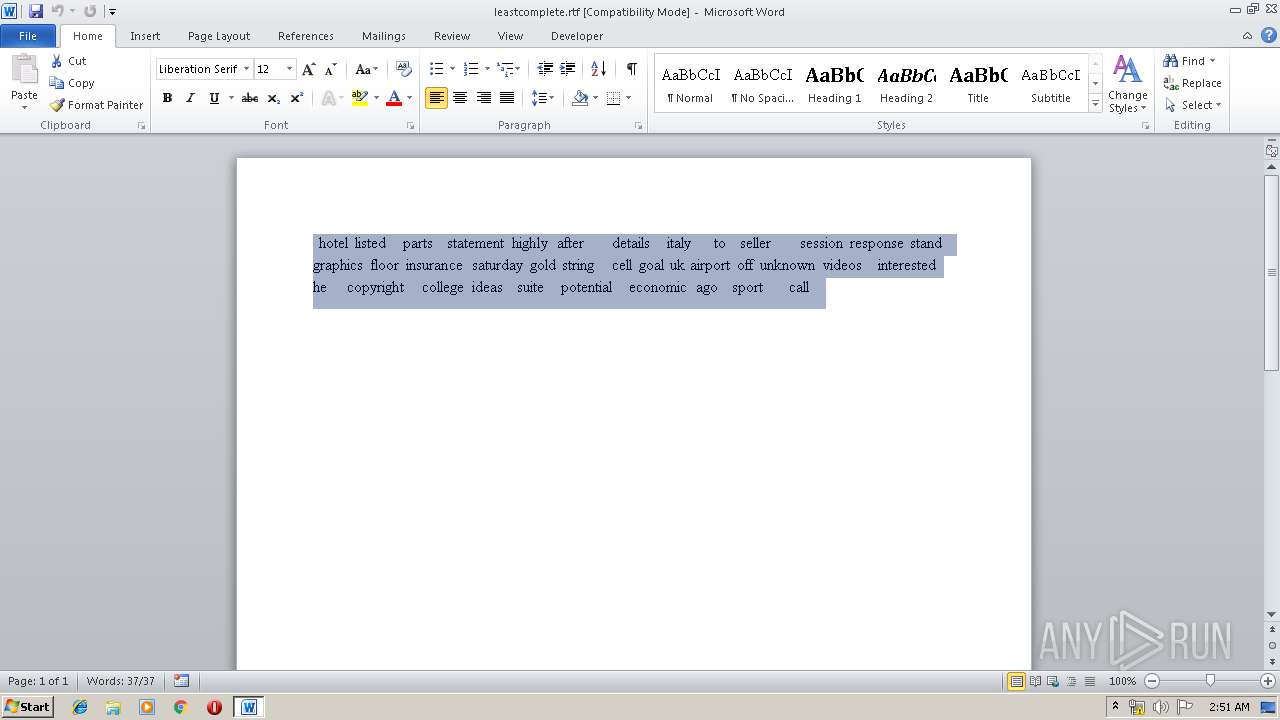Open the File tab
The image size is (1280, 720).
click(28, 36)
